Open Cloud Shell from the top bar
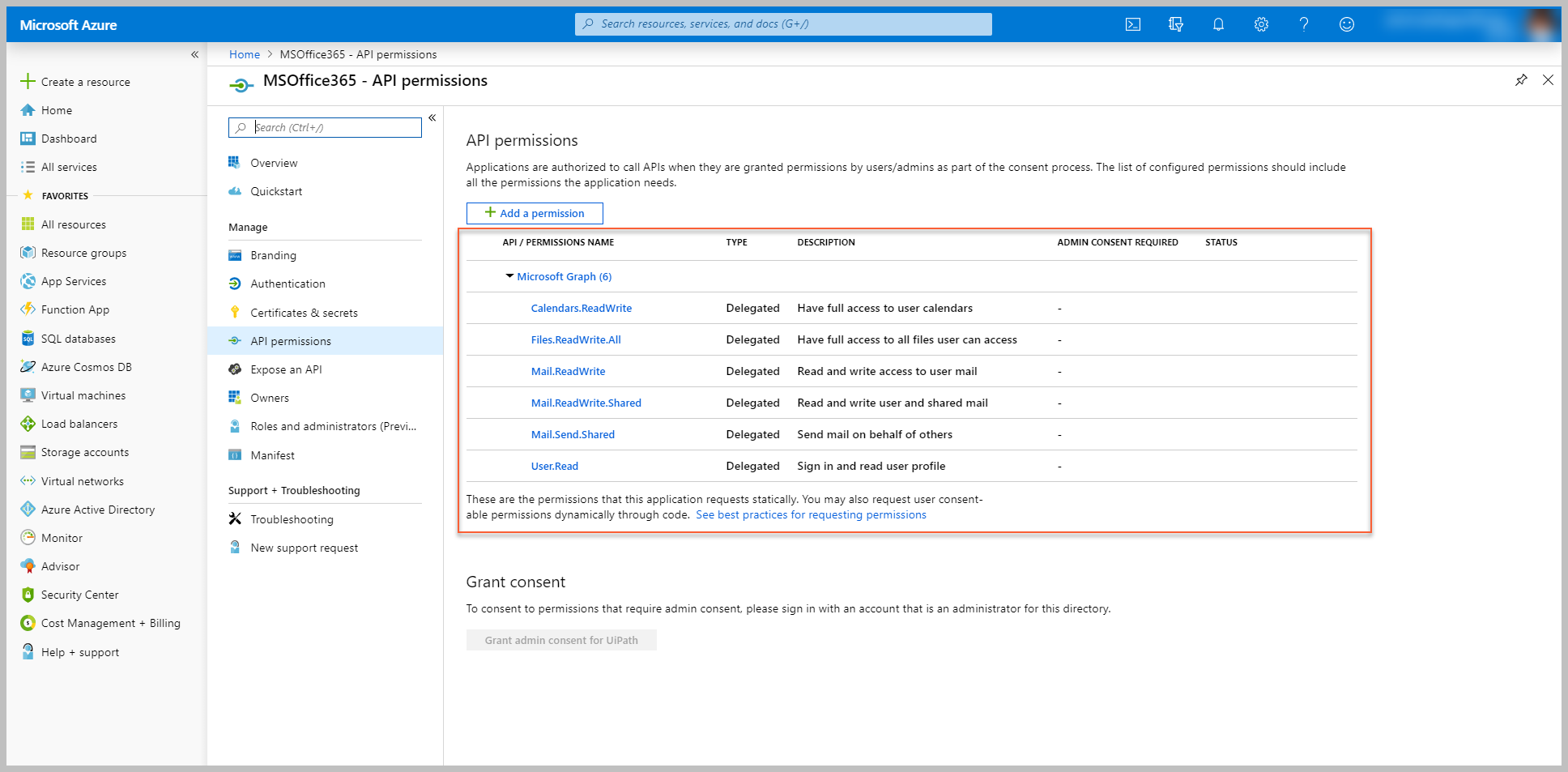The image size is (1568, 772). click(x=1133, y=24)
